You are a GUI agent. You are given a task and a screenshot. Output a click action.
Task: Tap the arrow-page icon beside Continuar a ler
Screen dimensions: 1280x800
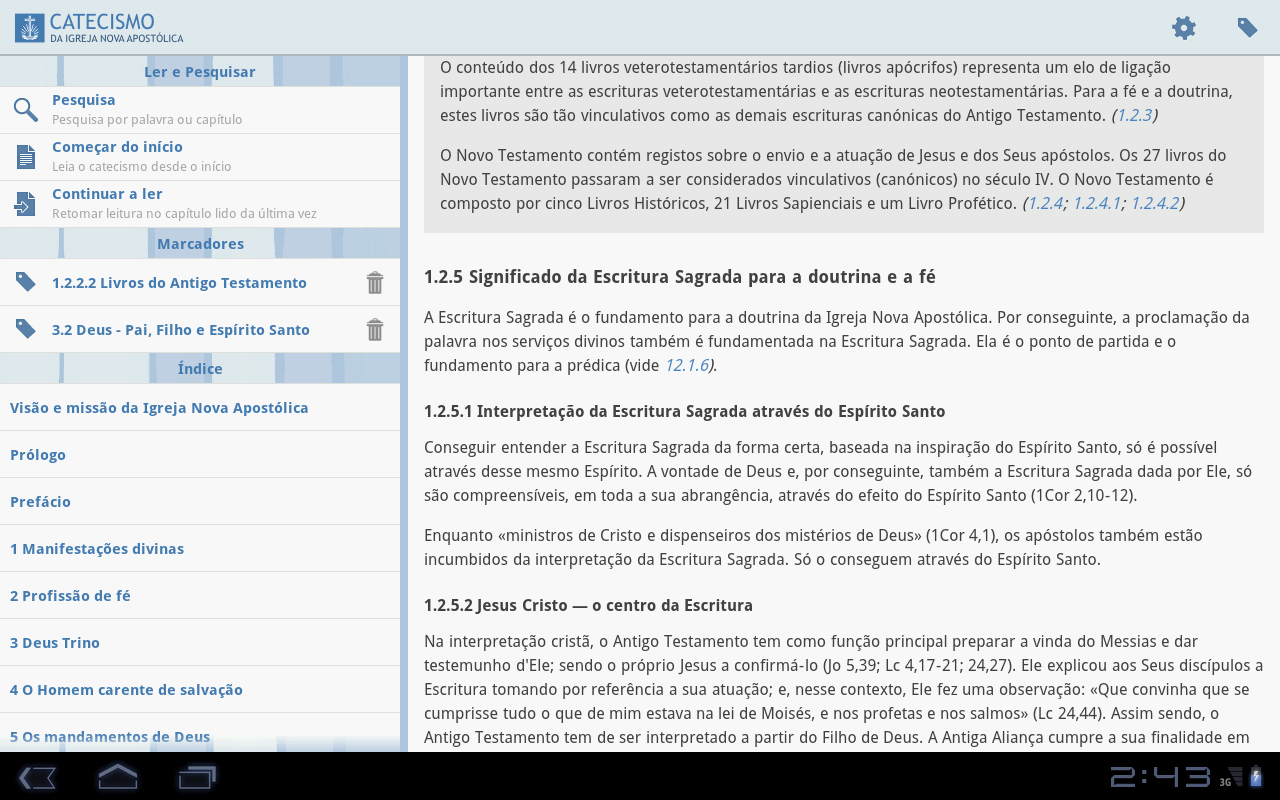(25, 204)
